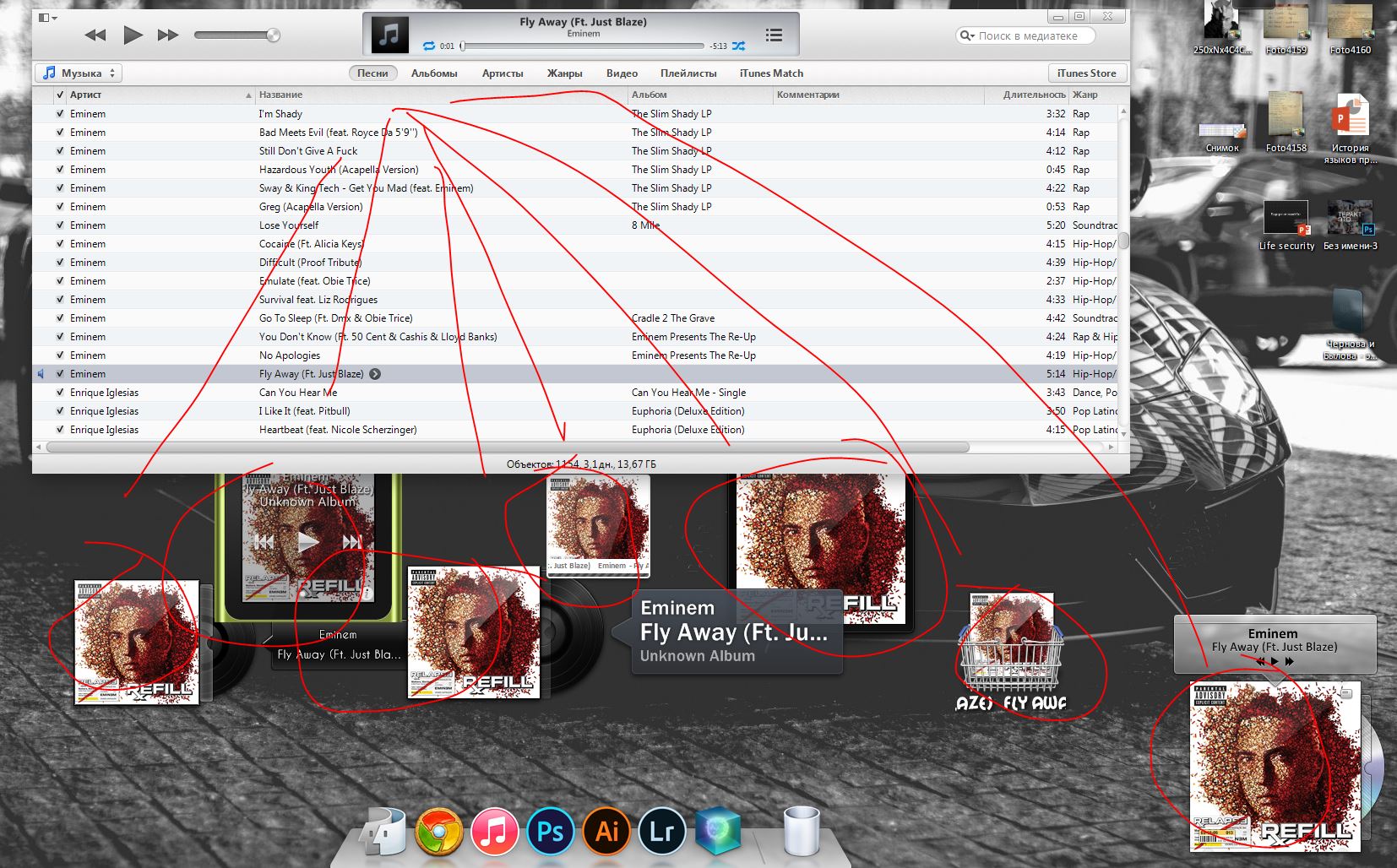The width and height of the screenshot is (1397, 868).
Task: Skip to the next track in iTunes
Action: [x=168, y=35]
